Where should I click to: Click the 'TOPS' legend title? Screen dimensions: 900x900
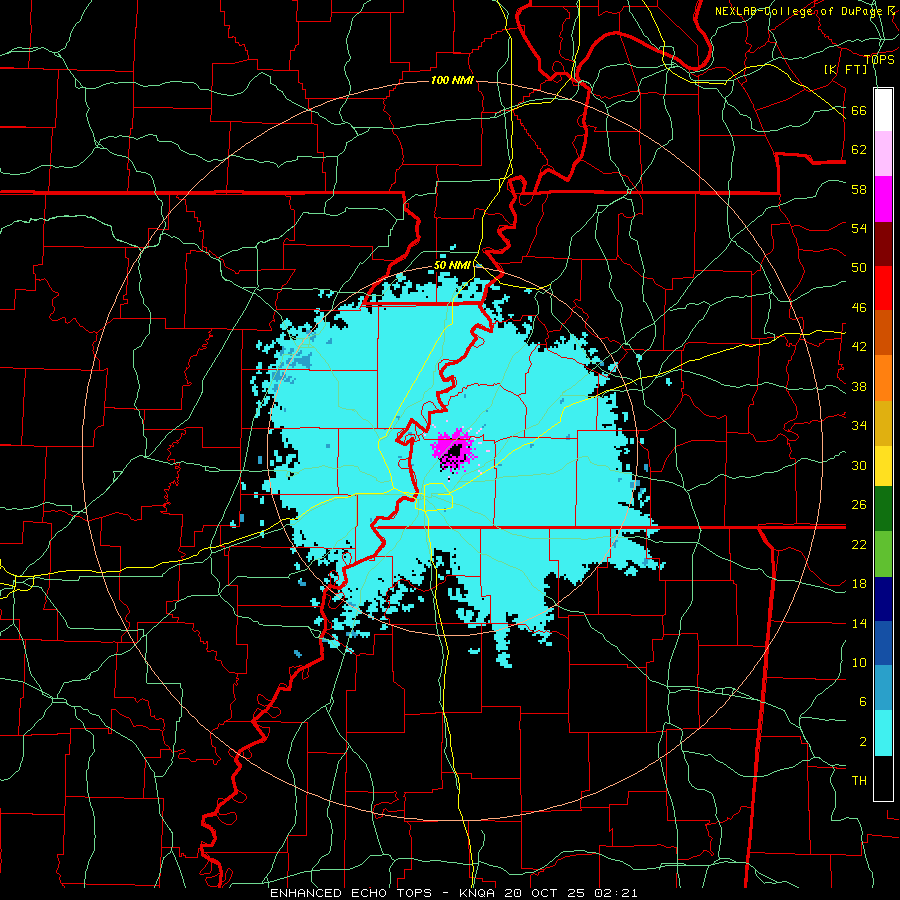(x=879, y=59)
